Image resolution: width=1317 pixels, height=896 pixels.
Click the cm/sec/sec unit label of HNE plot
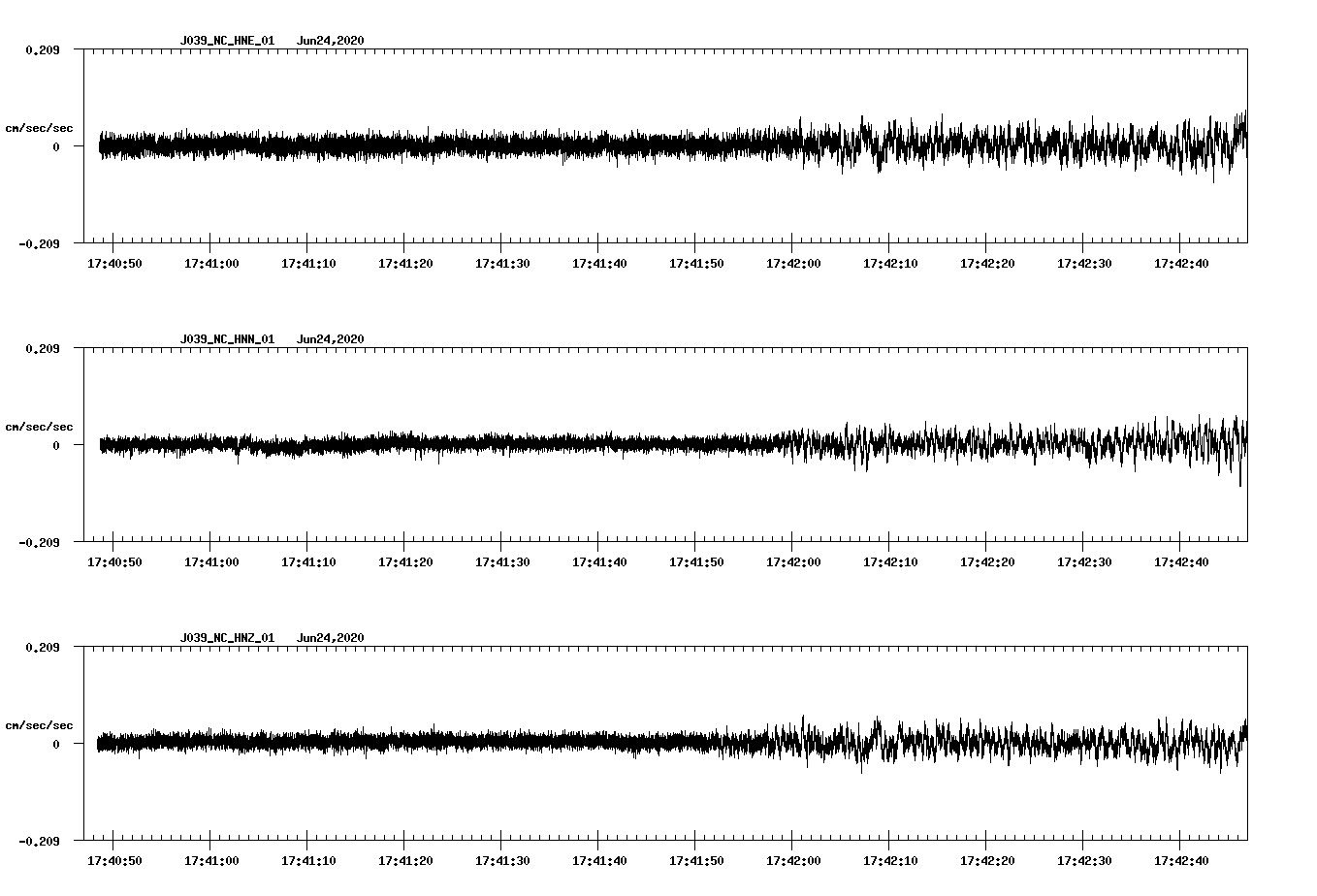click(39, 128)
